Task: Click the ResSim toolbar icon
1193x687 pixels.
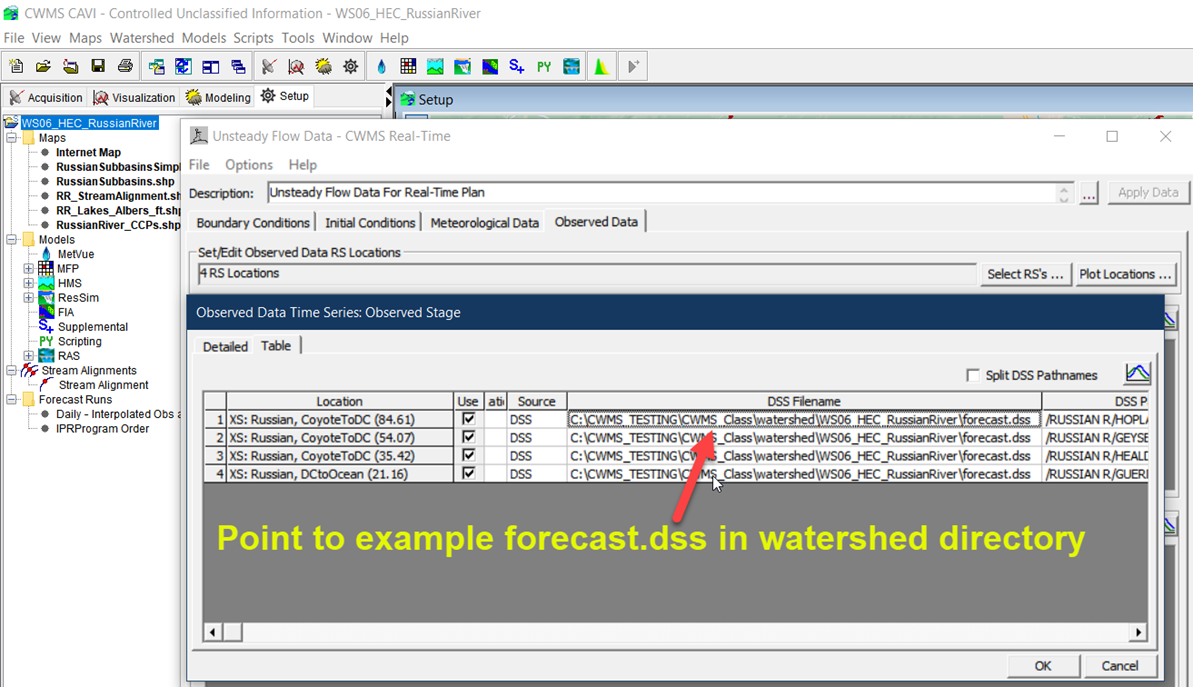Action: point(463,67)
